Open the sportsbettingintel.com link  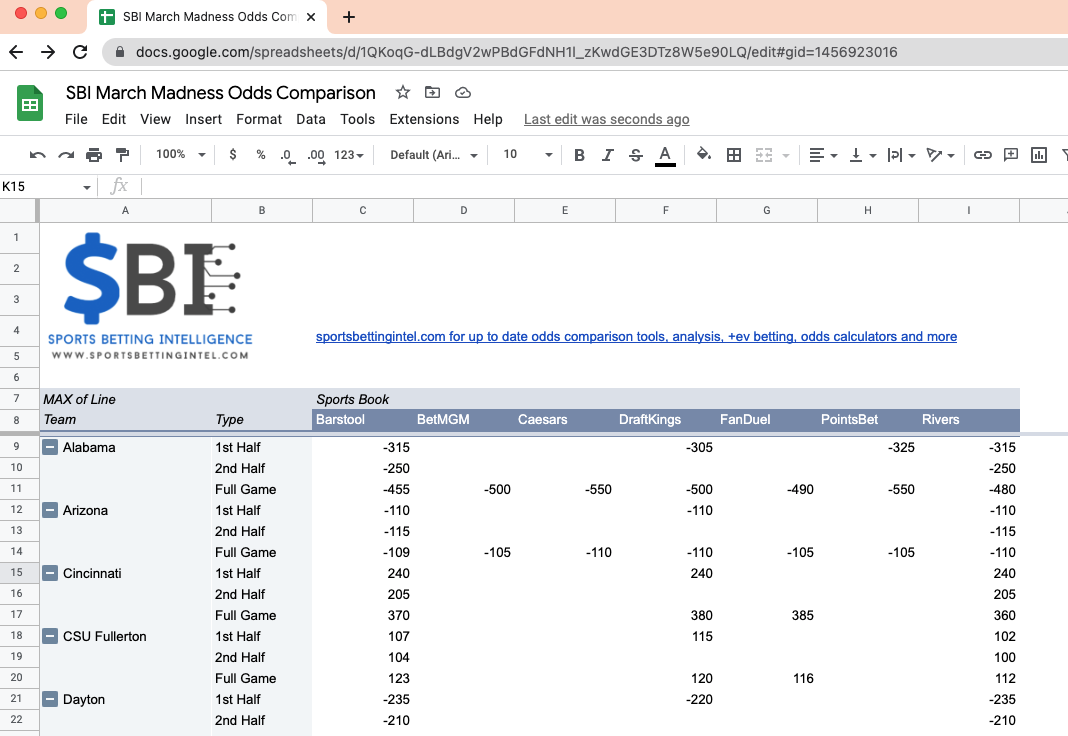637,336
